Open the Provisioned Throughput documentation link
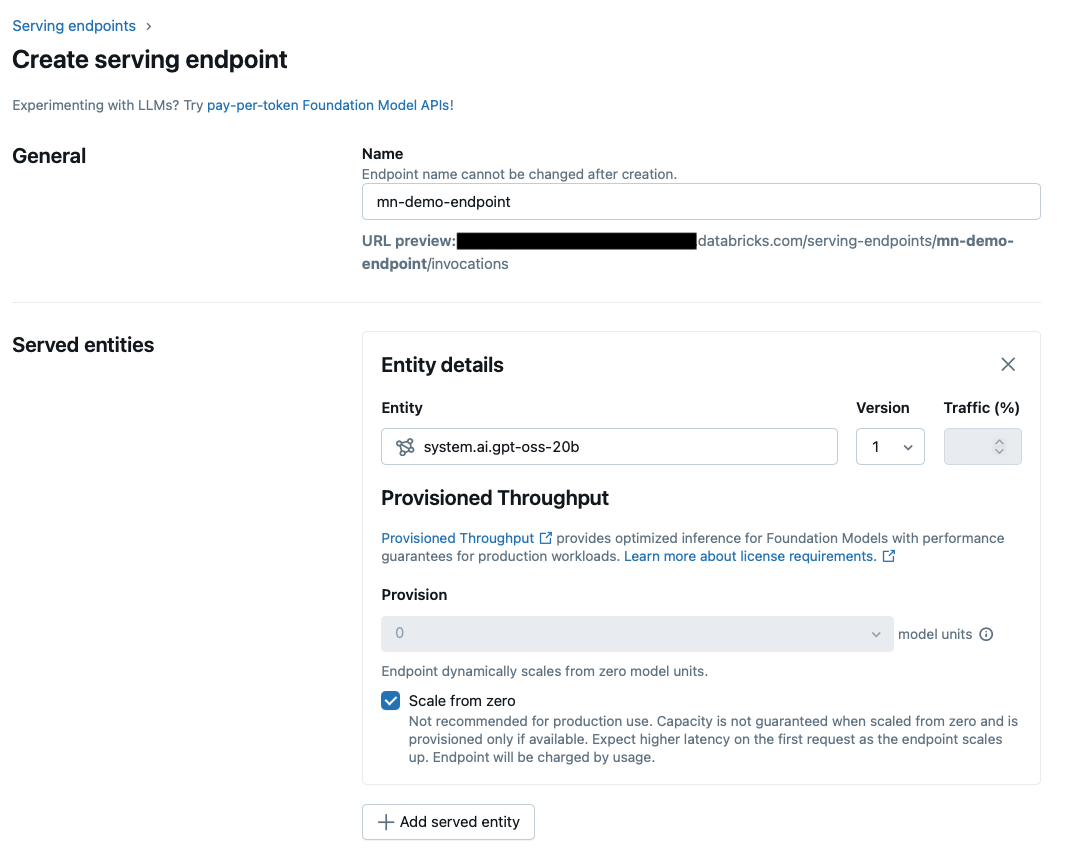Viewport: 1065px width, 859px height. (458, 538)
